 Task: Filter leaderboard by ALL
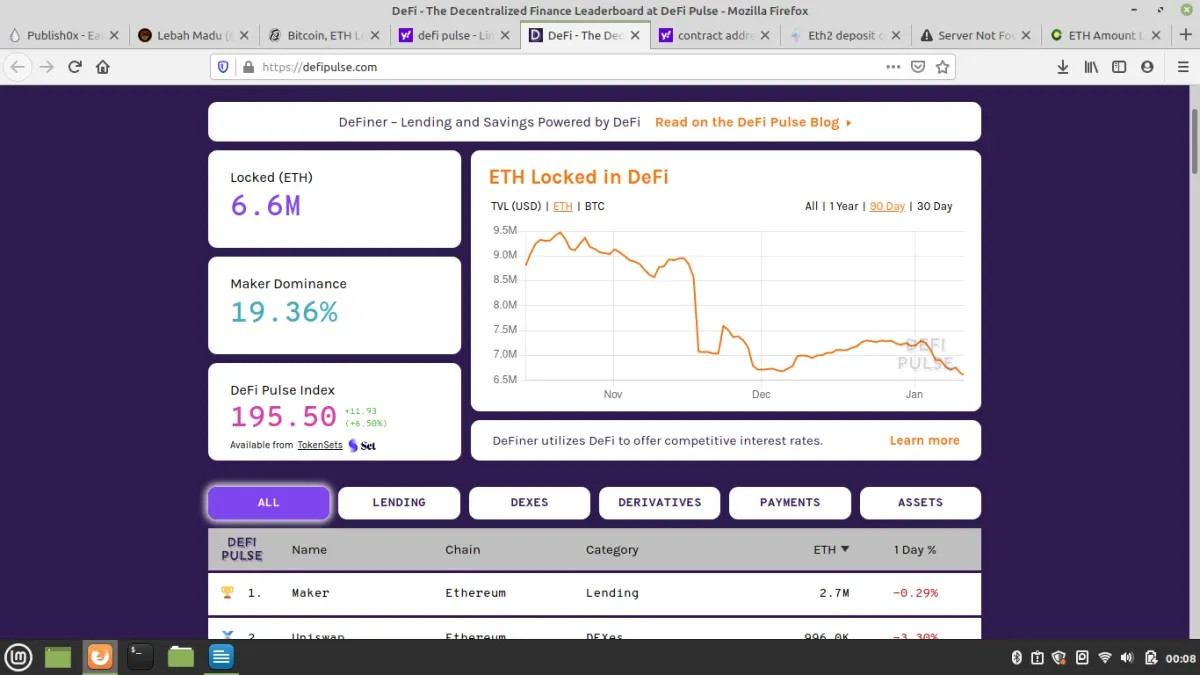tap(269, 503)
